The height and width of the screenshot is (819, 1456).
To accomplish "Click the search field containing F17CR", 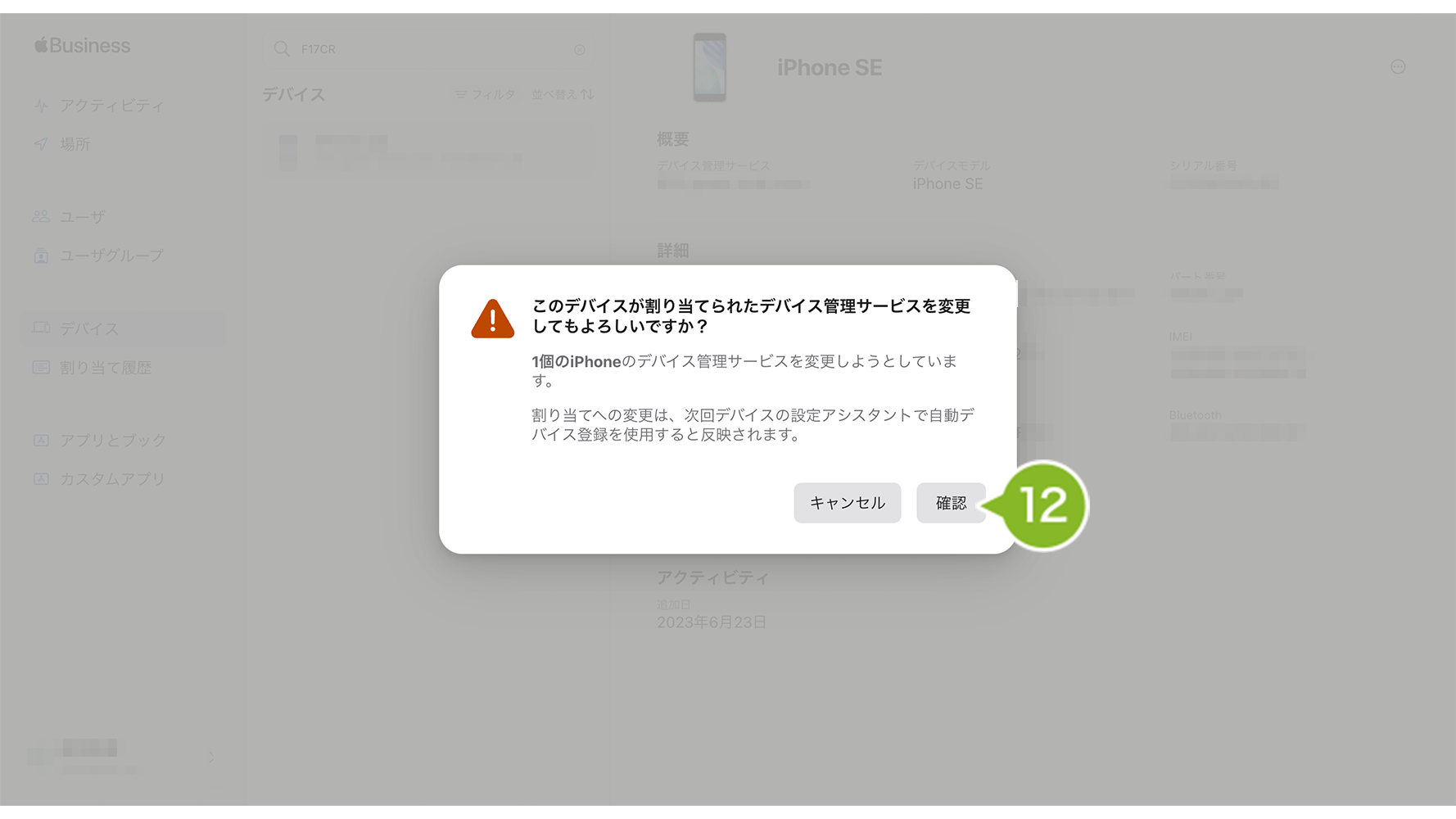I will (430, 49).
